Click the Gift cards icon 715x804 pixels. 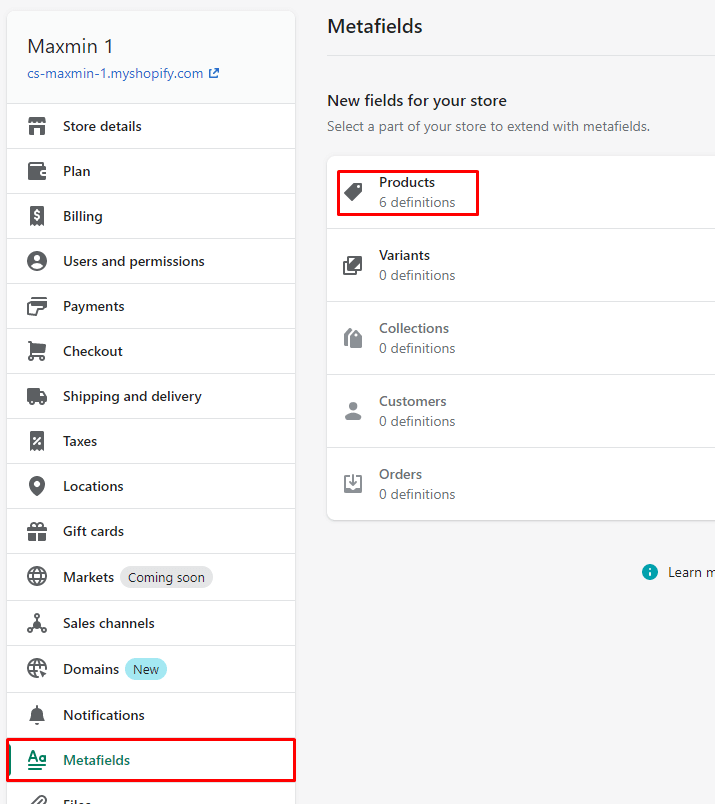pos(37,531)
